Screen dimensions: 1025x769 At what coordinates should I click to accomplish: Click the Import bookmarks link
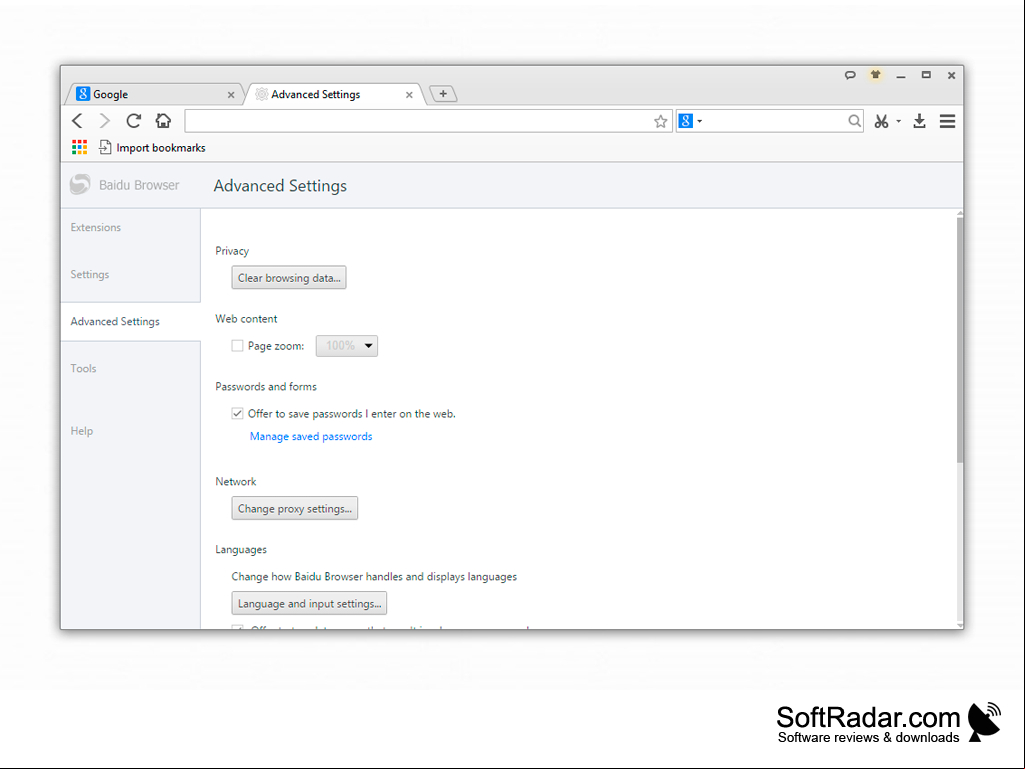[161, 148]
